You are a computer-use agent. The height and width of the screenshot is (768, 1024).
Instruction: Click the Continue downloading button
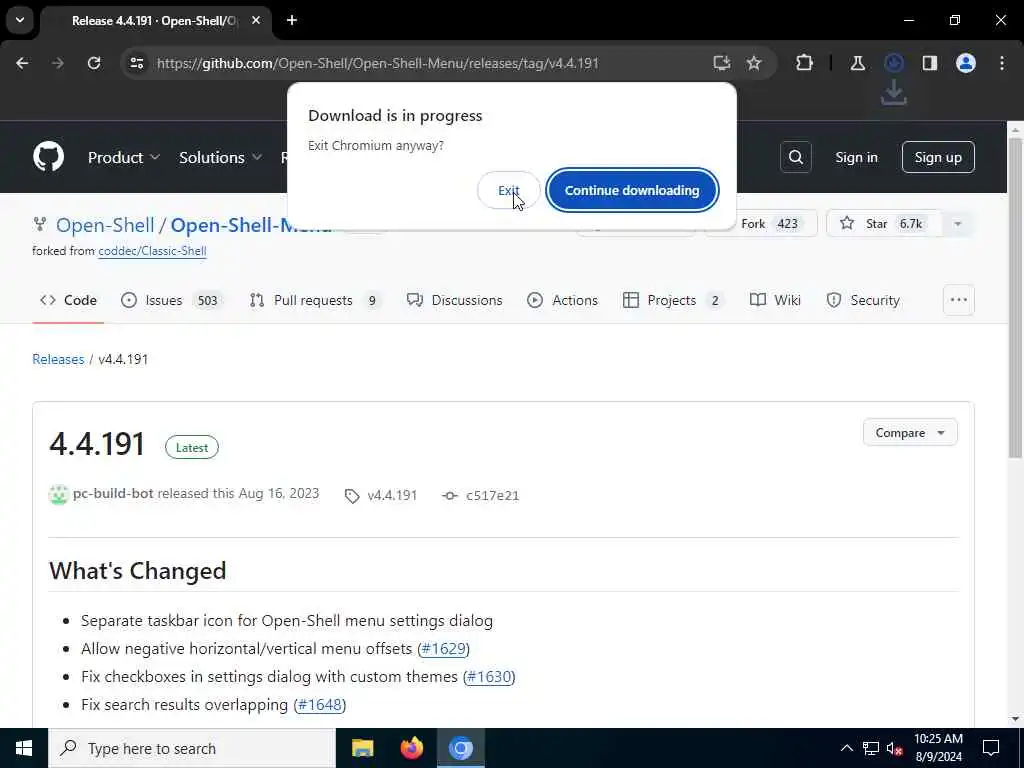[x=632, y=190]
